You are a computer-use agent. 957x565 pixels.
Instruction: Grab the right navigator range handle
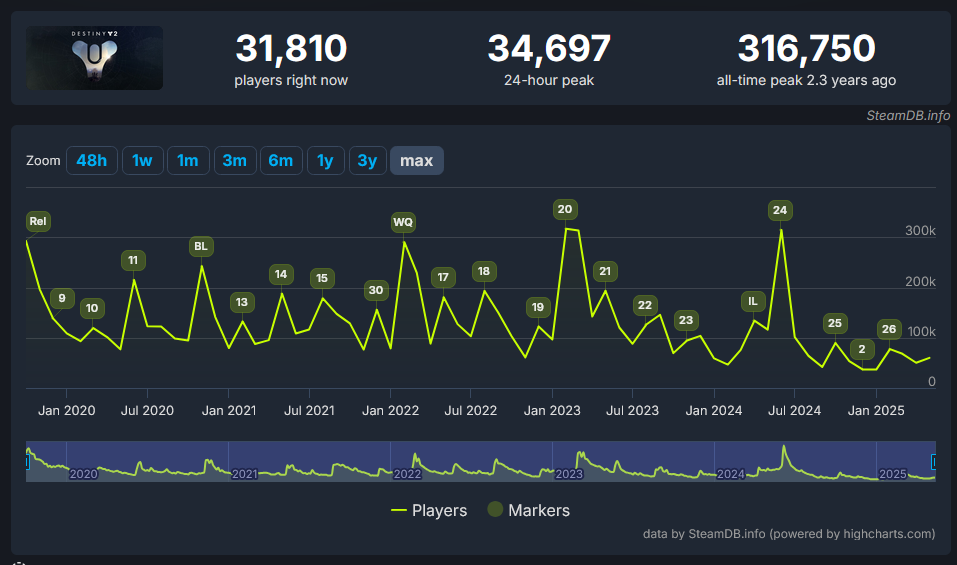933,461
